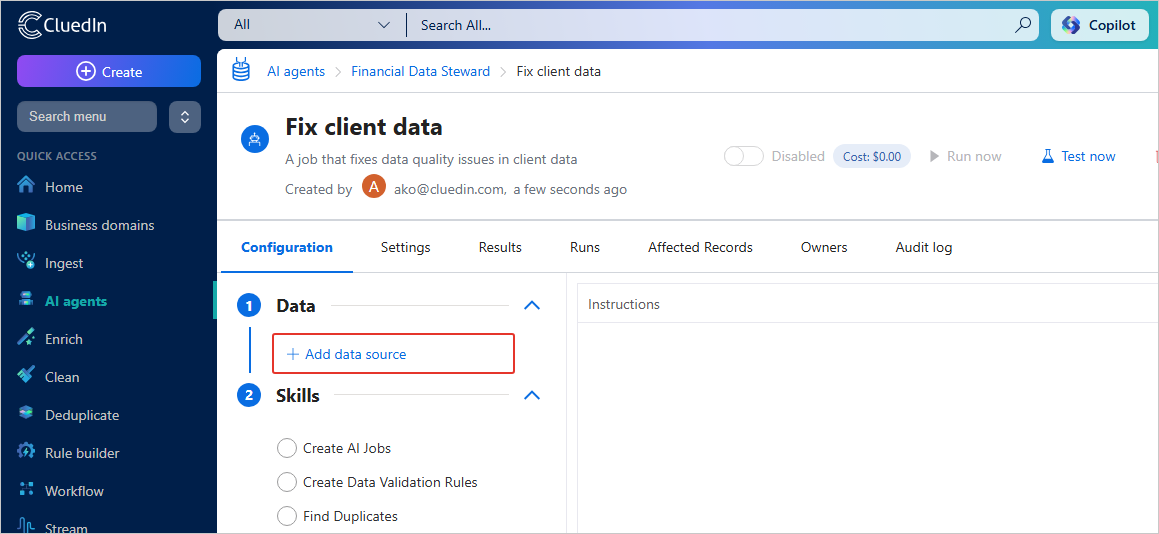Switch to the Affected Records tab
This screenshot has height=534, width=1159.
click(700, 248)
